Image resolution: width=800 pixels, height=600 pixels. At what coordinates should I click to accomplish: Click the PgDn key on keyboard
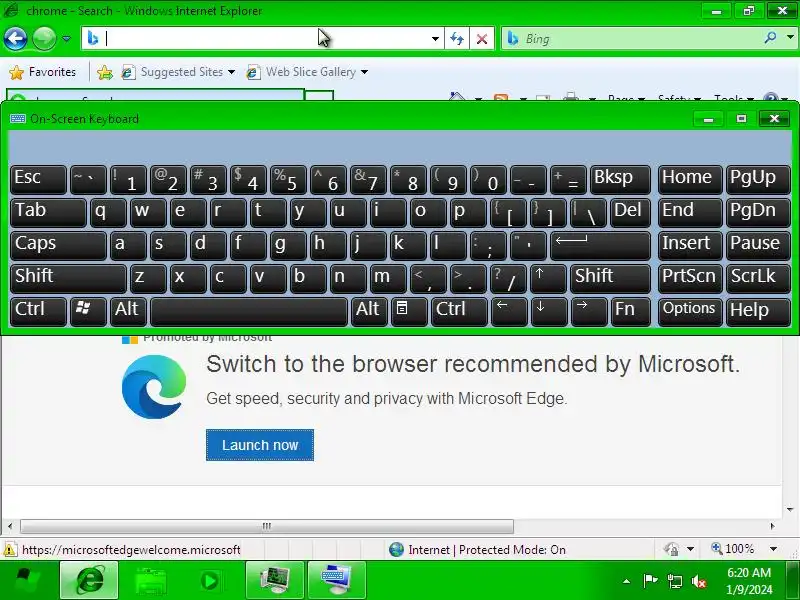(x=758, y=213)
